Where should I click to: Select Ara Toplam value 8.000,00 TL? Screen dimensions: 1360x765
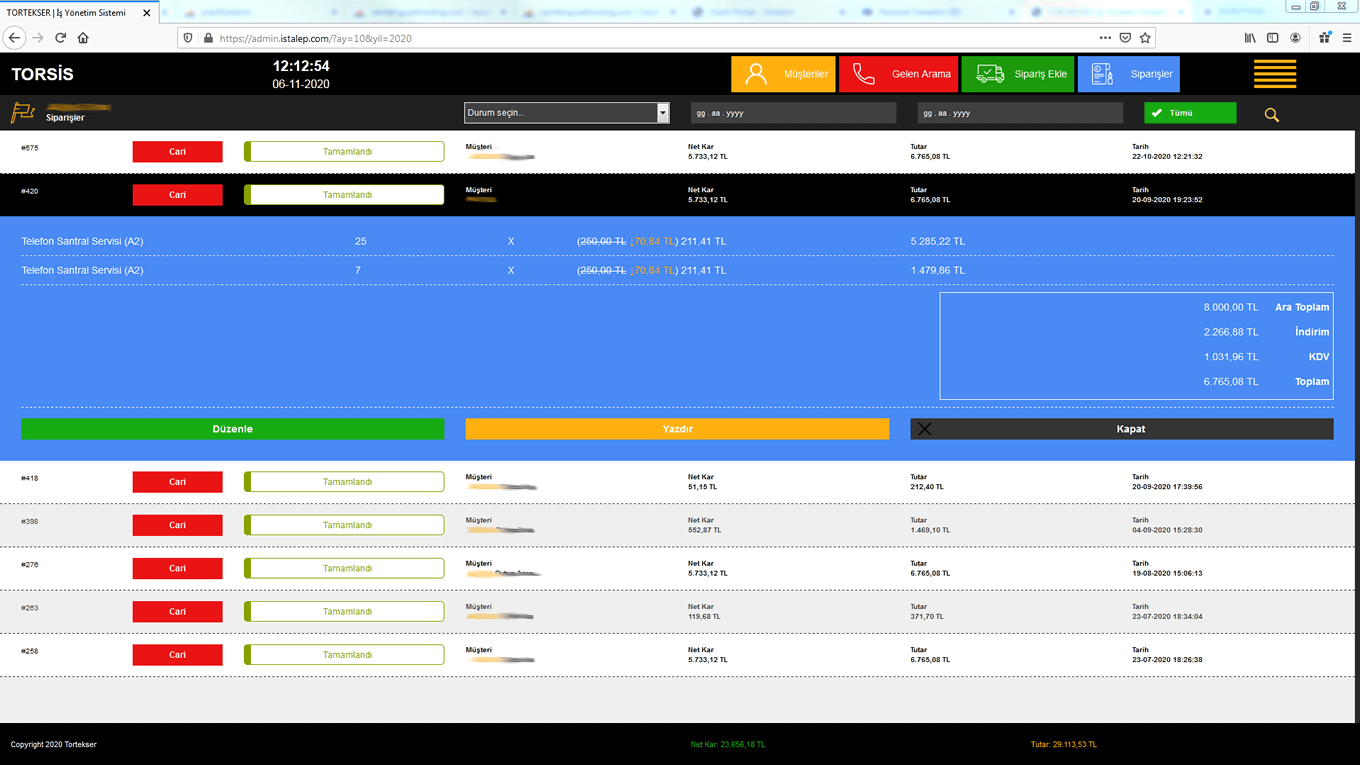[1231, 307]
